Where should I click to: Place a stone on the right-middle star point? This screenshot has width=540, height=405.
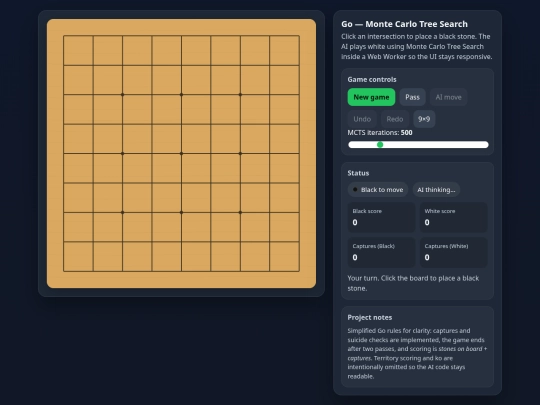point(240,153)
